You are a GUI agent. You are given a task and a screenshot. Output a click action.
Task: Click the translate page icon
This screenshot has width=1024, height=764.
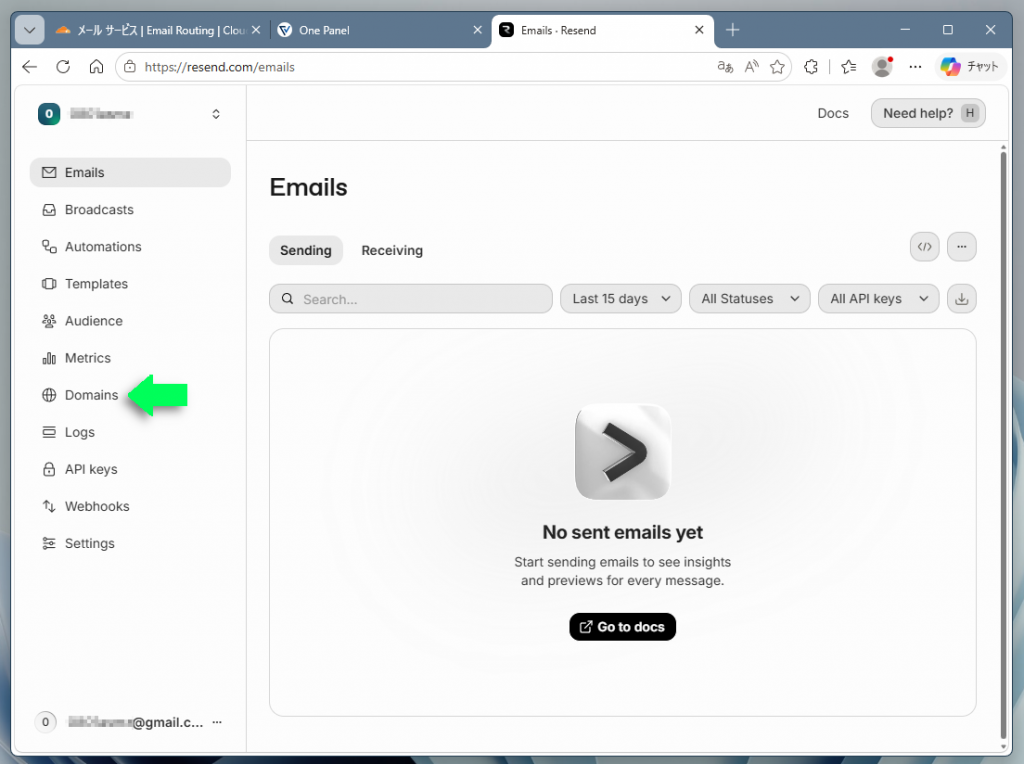[x=725, y=67]
